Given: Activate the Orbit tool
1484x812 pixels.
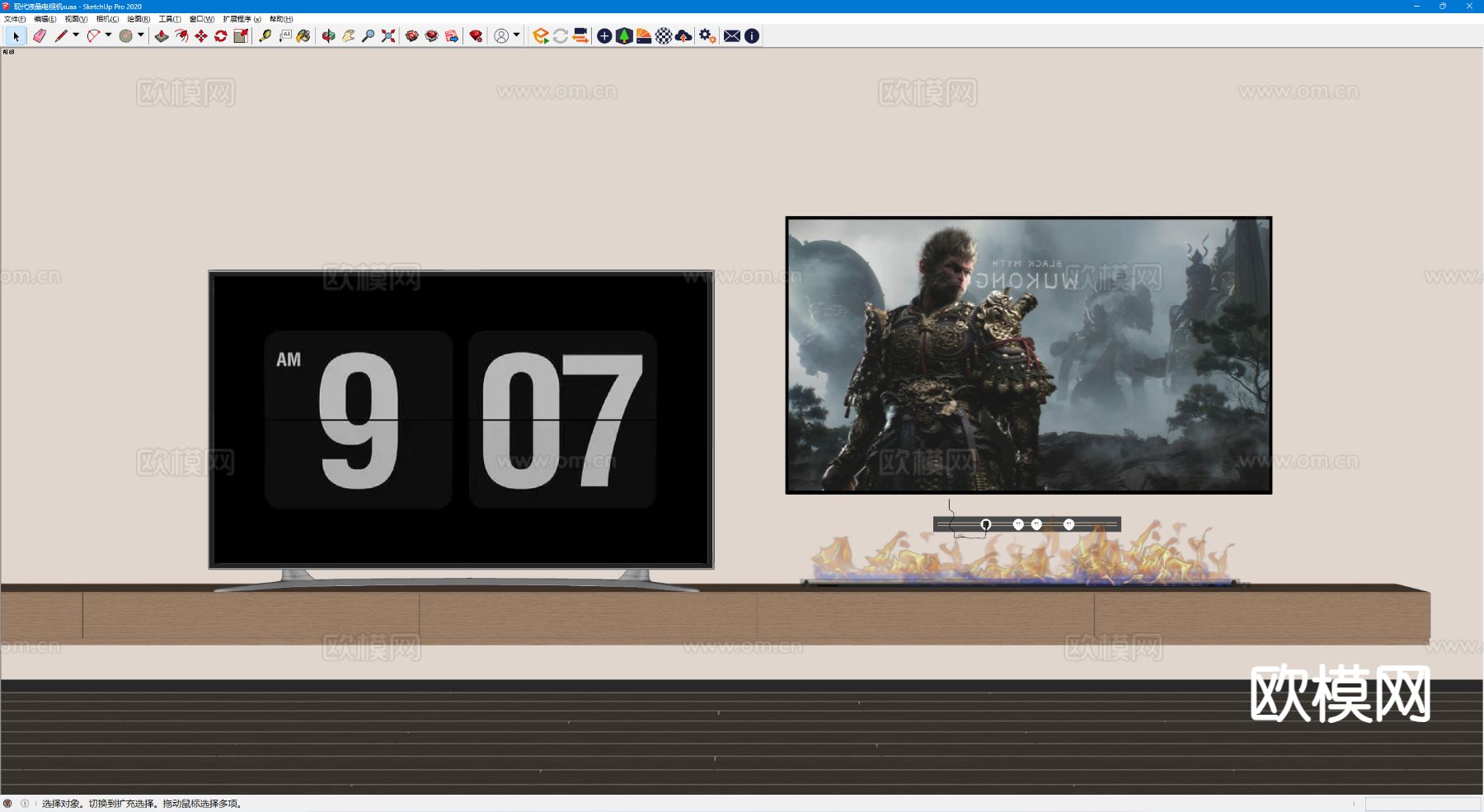Looking at the screenshot, I should (328, 36).
